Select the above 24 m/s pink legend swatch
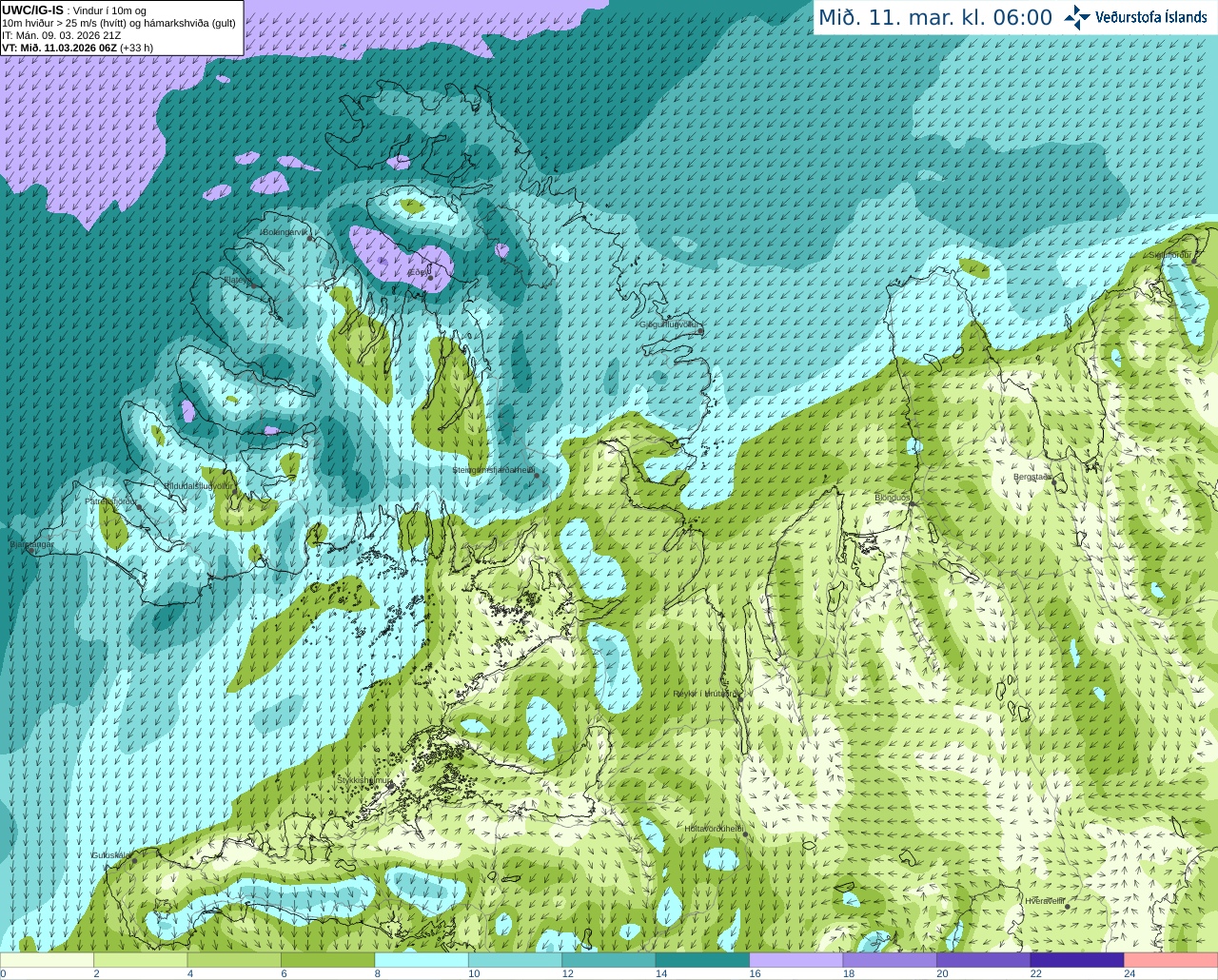This screenshot has width=1218, height=980. pos(1171,960)
